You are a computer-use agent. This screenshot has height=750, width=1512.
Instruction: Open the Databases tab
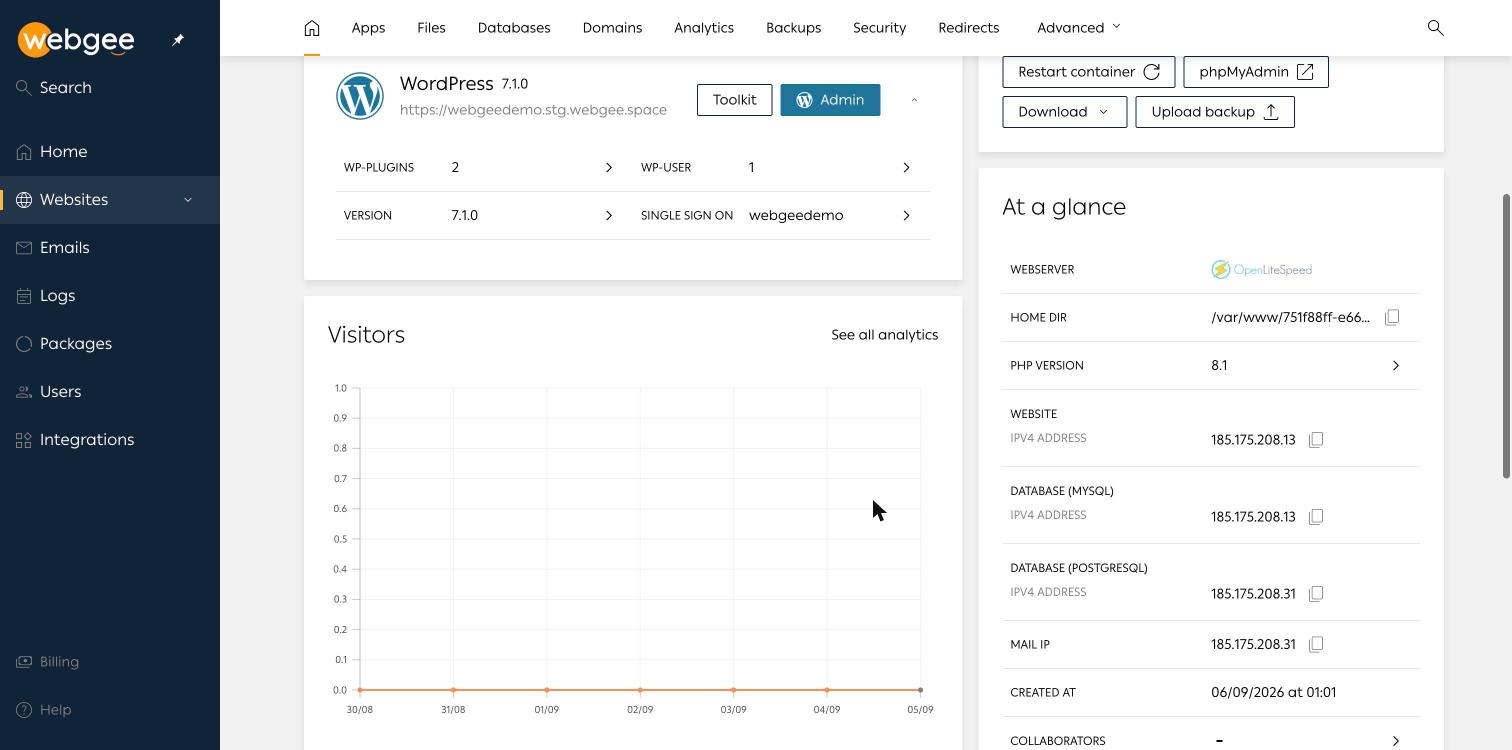coord(514,28)
